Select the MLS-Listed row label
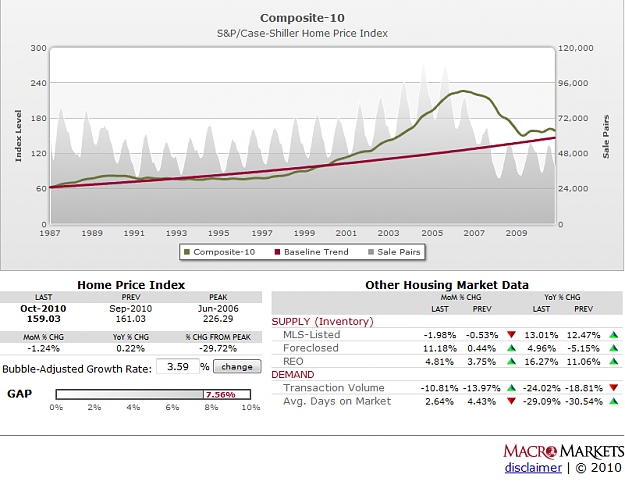This screenshot has height=485, width=625. coord(312,334)
